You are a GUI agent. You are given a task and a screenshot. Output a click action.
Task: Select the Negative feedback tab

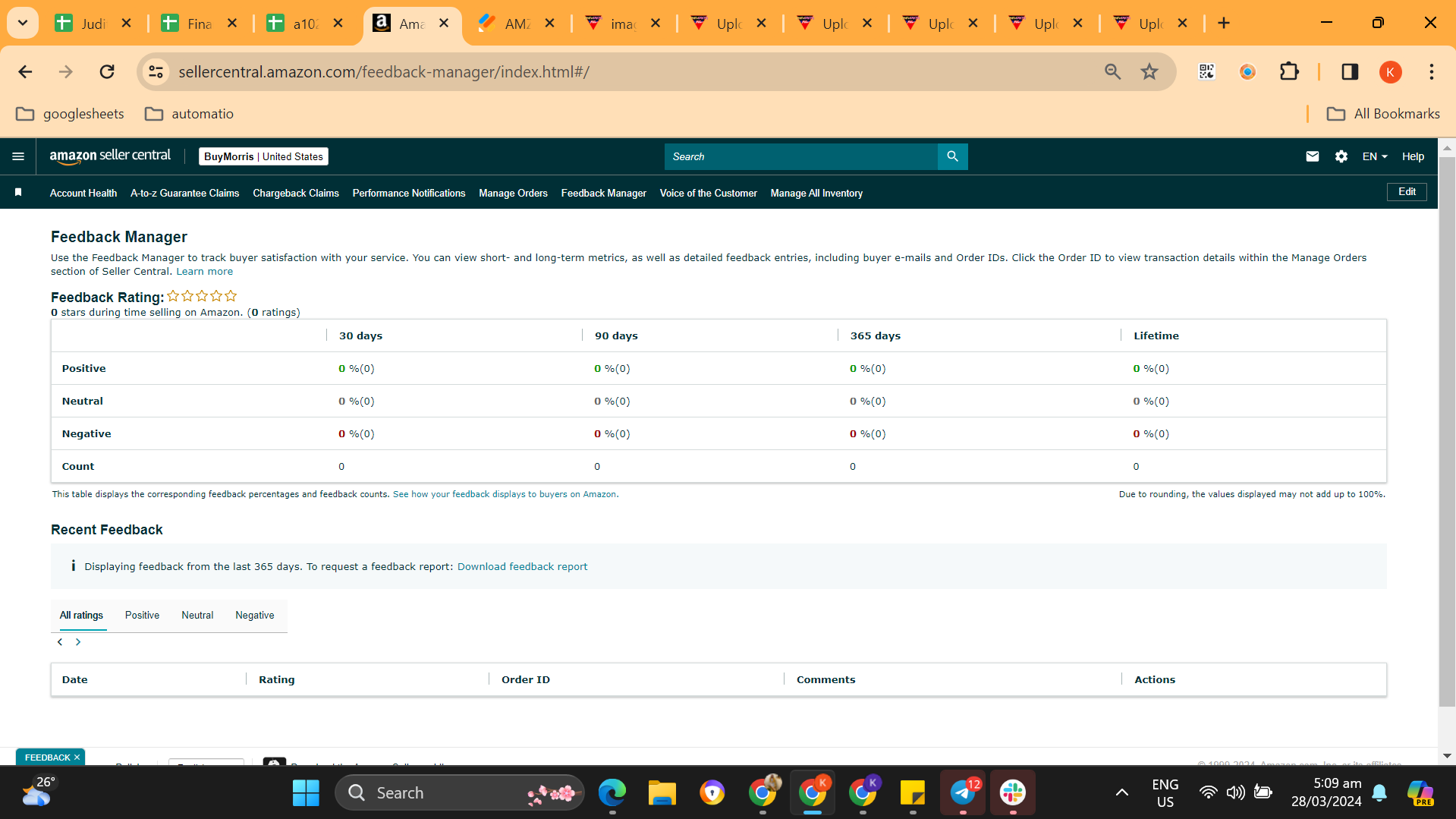point(255,616)
